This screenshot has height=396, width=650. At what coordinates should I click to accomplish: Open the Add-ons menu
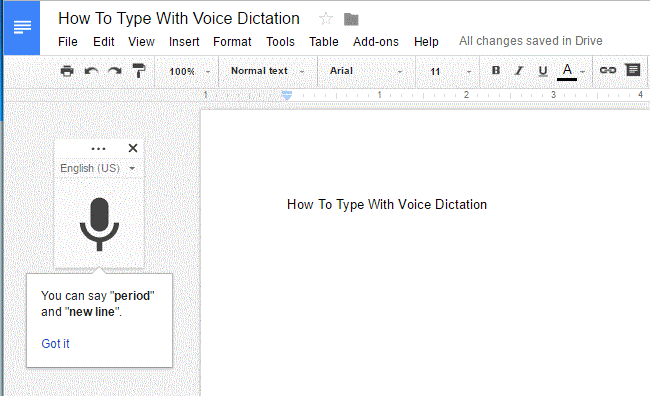(376, 42)
